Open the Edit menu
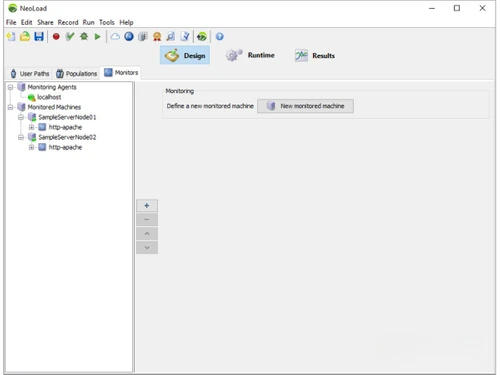 click(27, 22)
